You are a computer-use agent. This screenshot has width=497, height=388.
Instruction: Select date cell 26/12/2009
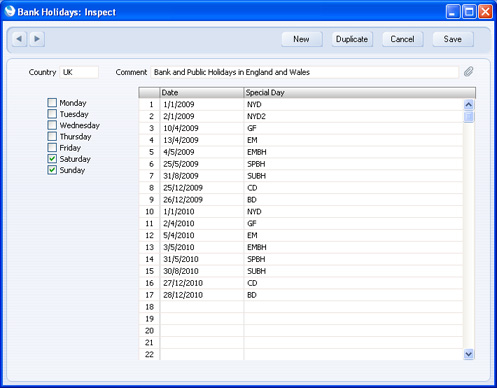(202, 200)
